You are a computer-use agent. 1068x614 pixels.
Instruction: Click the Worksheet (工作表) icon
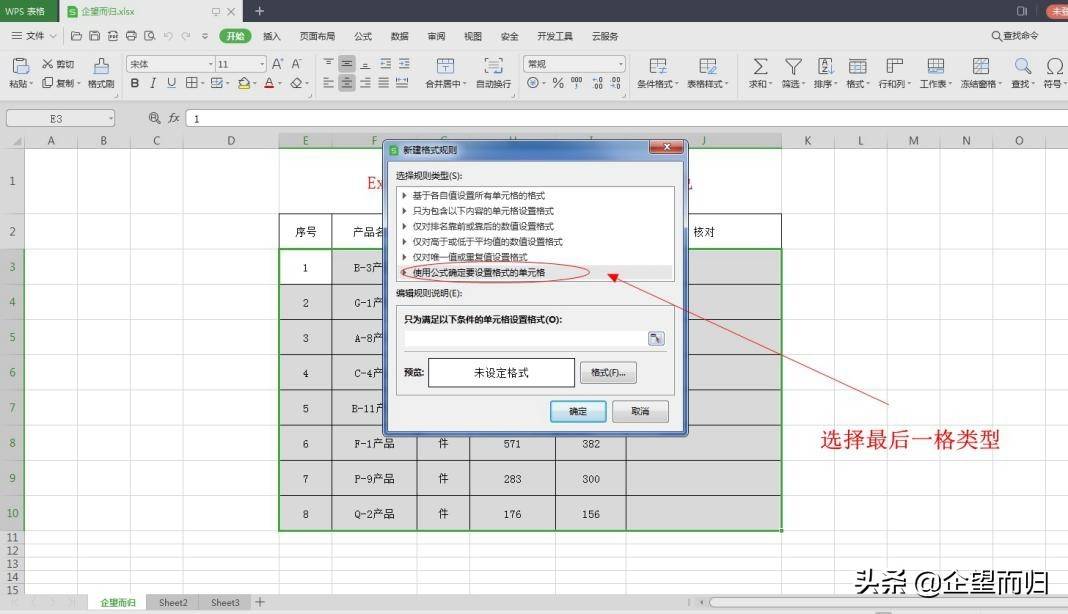pyautogui.click(x=936, y=66)
